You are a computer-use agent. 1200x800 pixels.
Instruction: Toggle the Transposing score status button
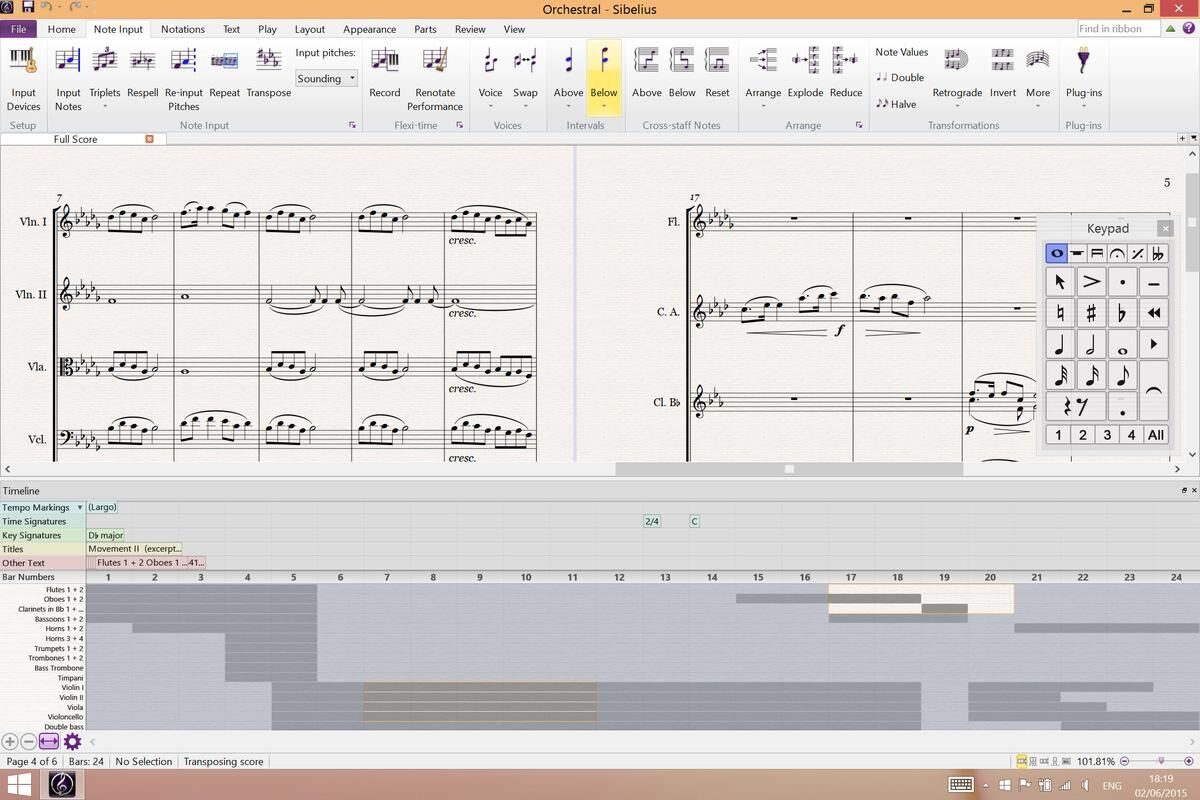(223, 762)
